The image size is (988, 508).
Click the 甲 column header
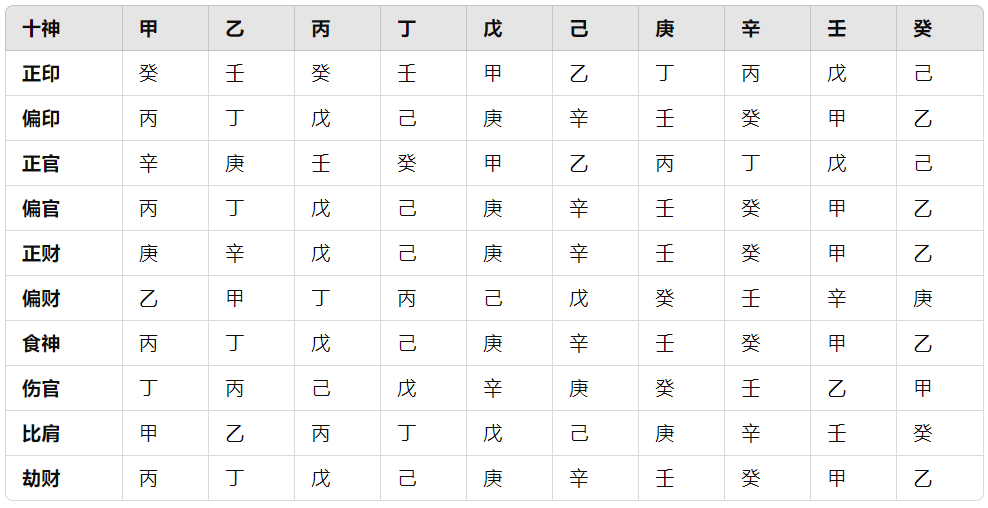149,29
